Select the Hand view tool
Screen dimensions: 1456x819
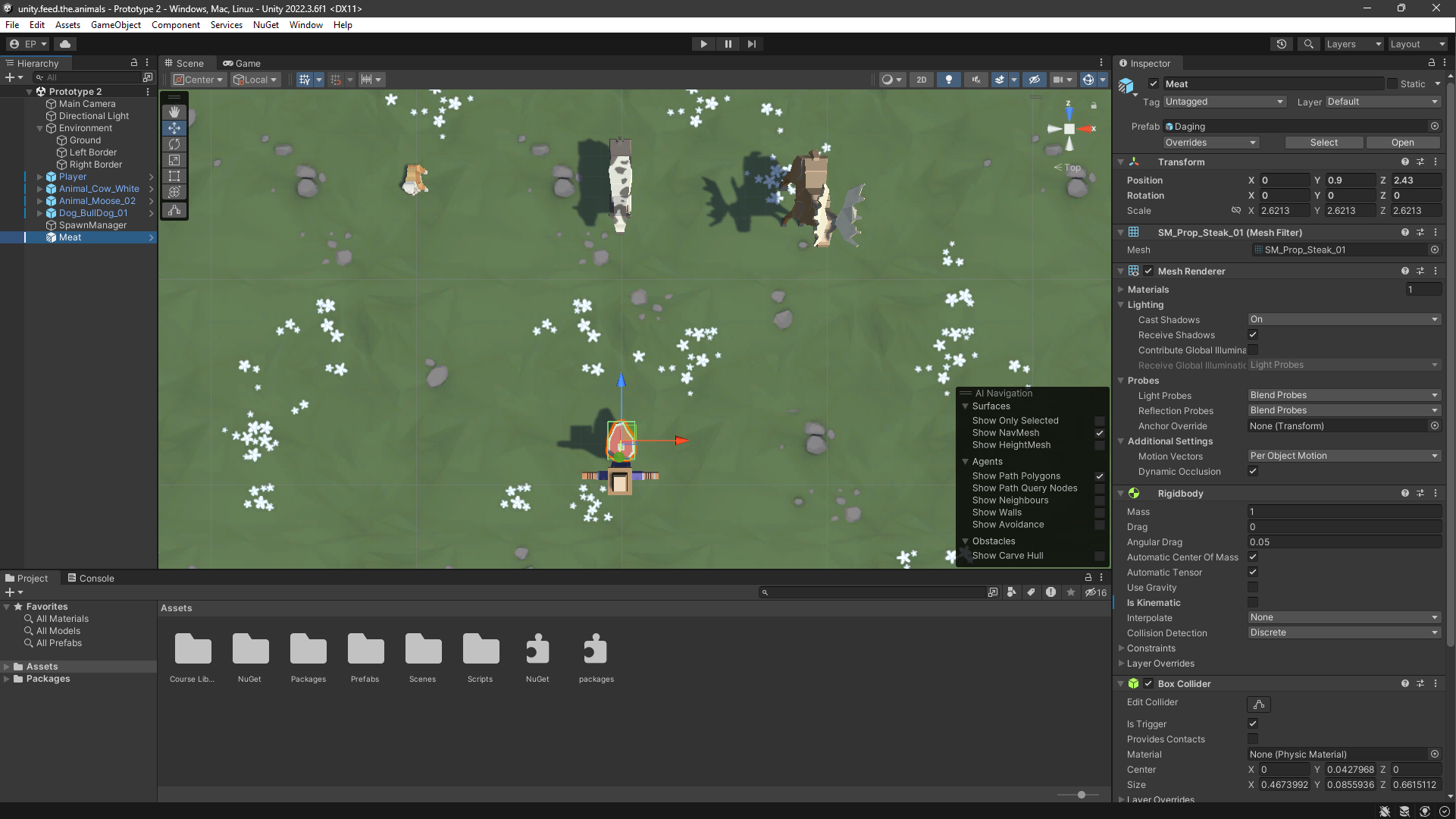tap(174, 111)
